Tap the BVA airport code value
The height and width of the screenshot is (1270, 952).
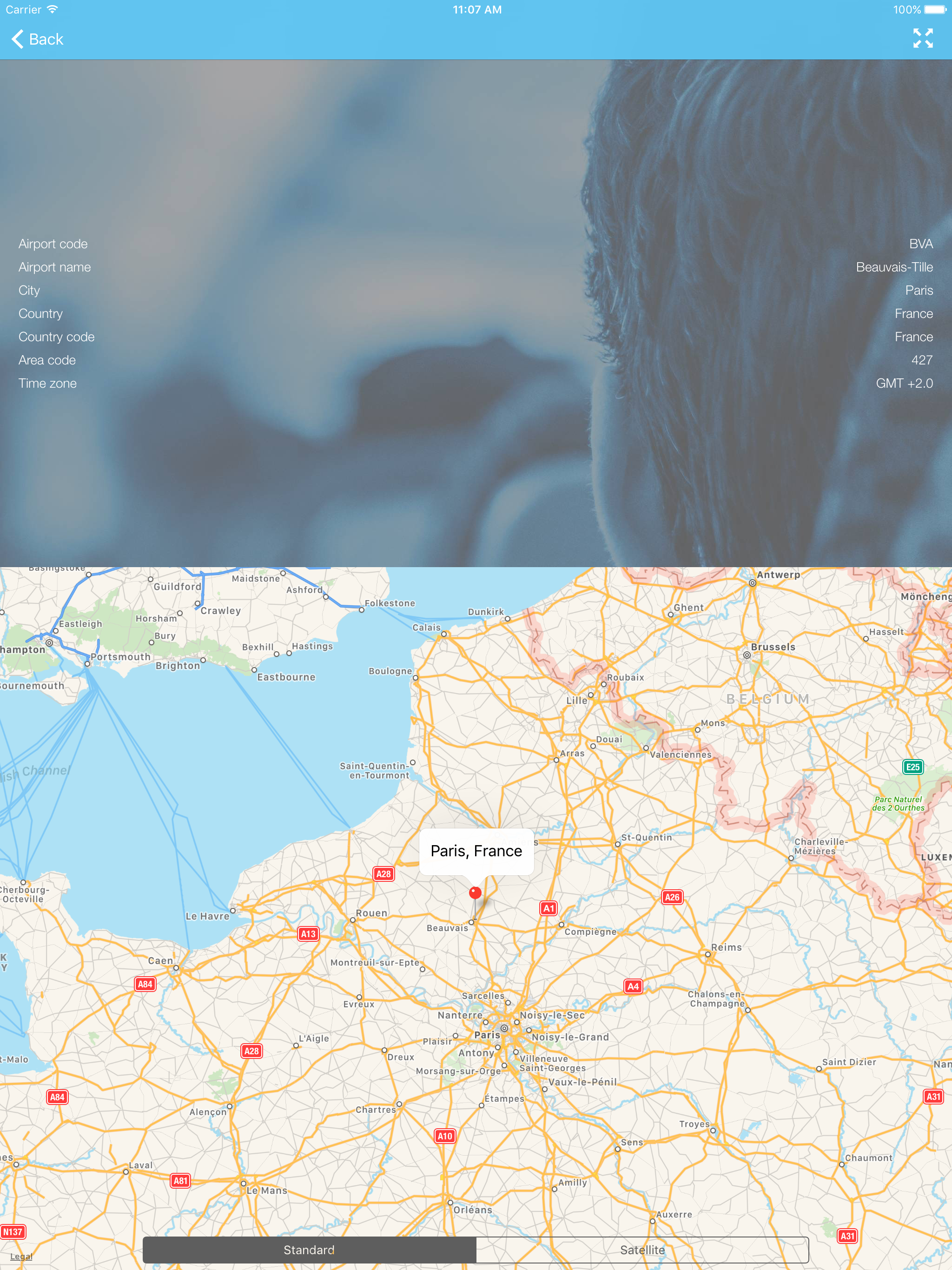(920, 244)
